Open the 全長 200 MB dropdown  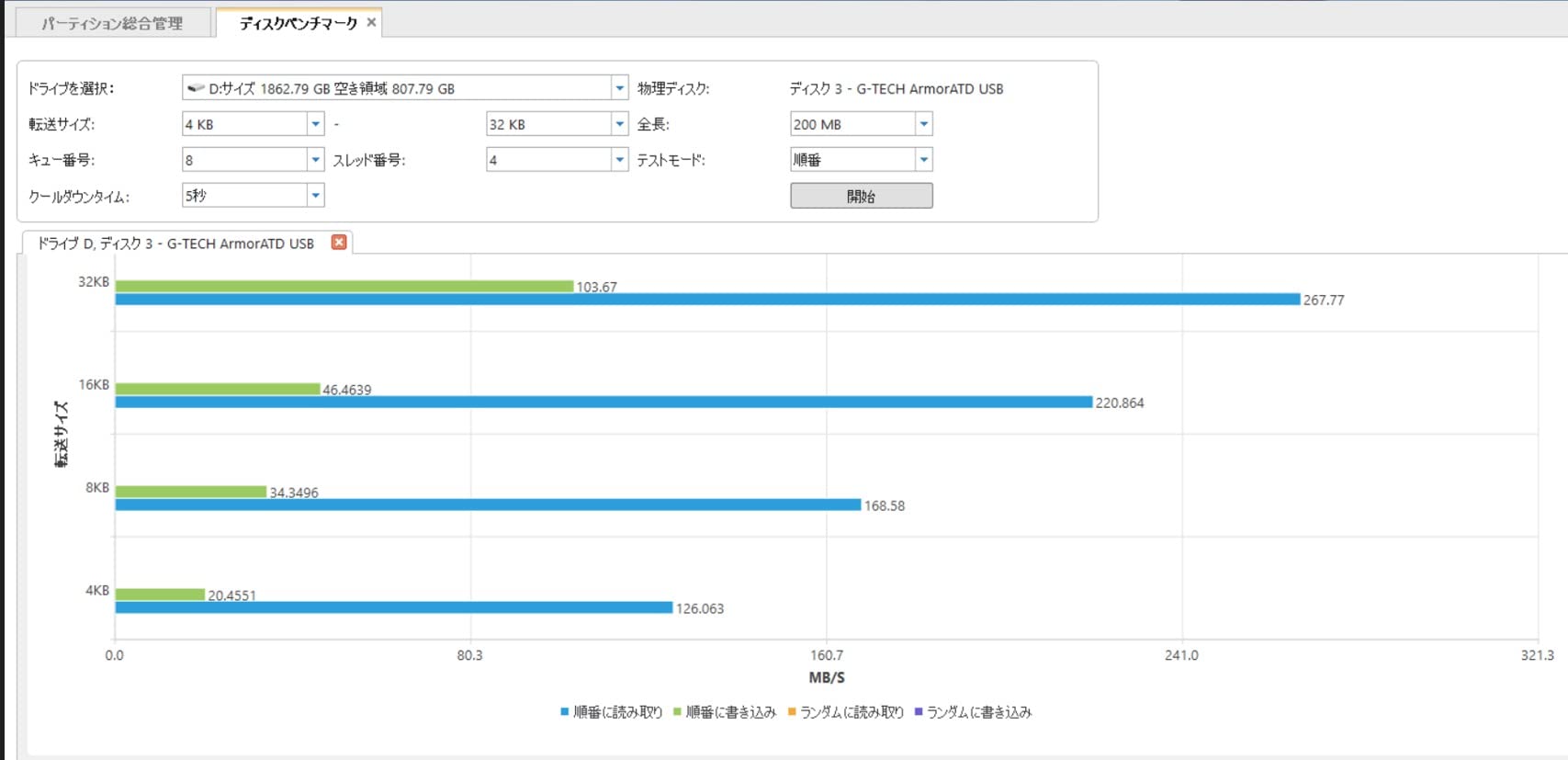tap(924, 124)
